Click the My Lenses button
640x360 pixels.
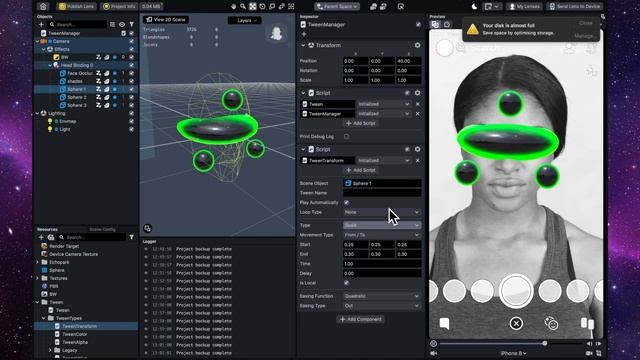pyautogui.click(x=524, y=6)
